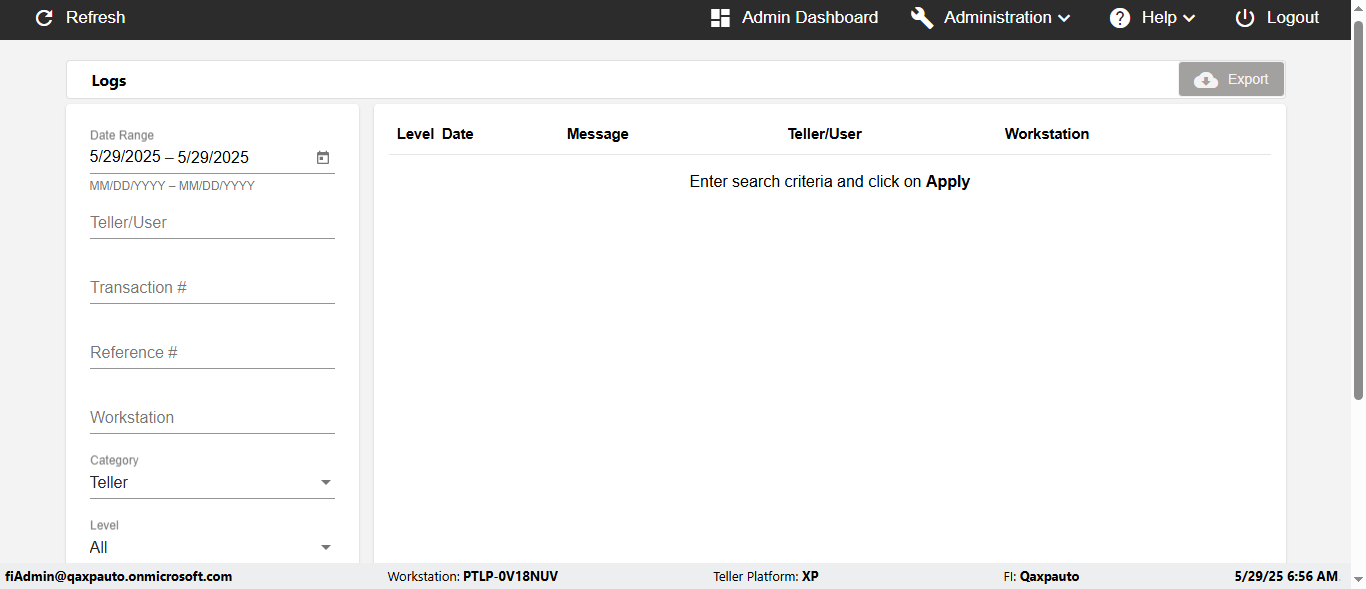Expand the Help menu chevron

(1189, 18)
